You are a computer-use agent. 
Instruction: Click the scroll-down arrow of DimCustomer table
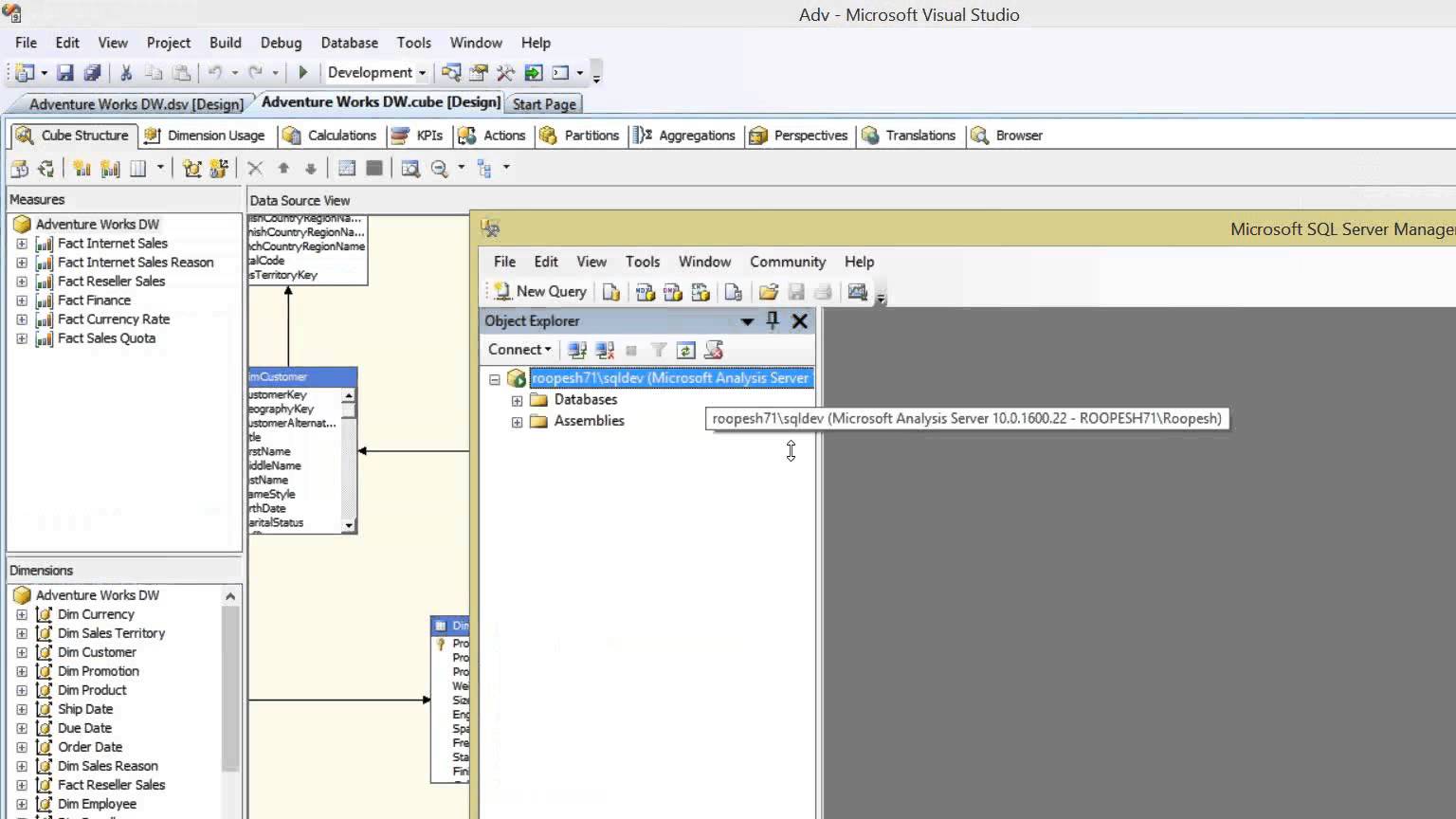(349, 525)
